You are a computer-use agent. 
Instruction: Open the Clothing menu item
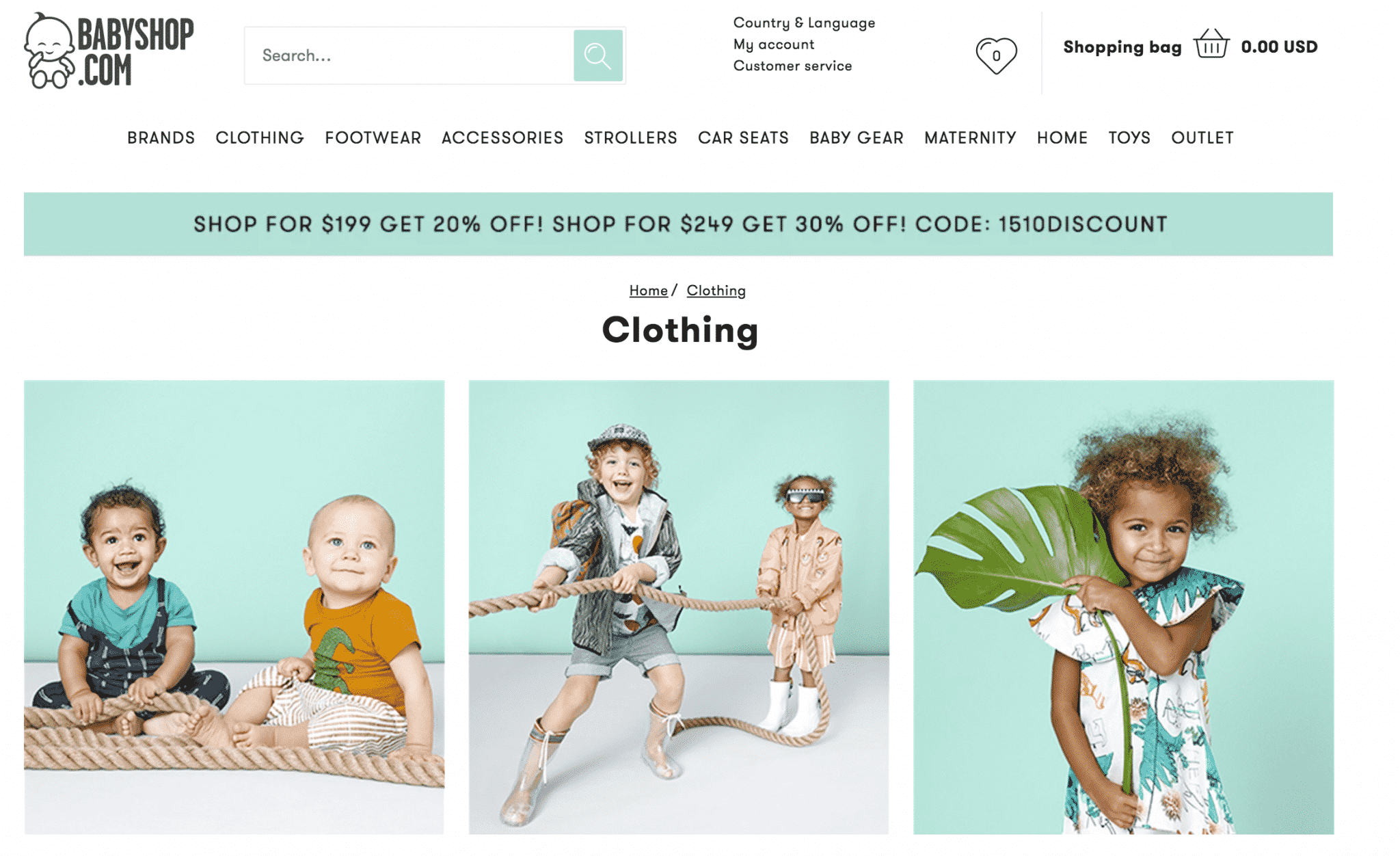(x=260, y=137)
